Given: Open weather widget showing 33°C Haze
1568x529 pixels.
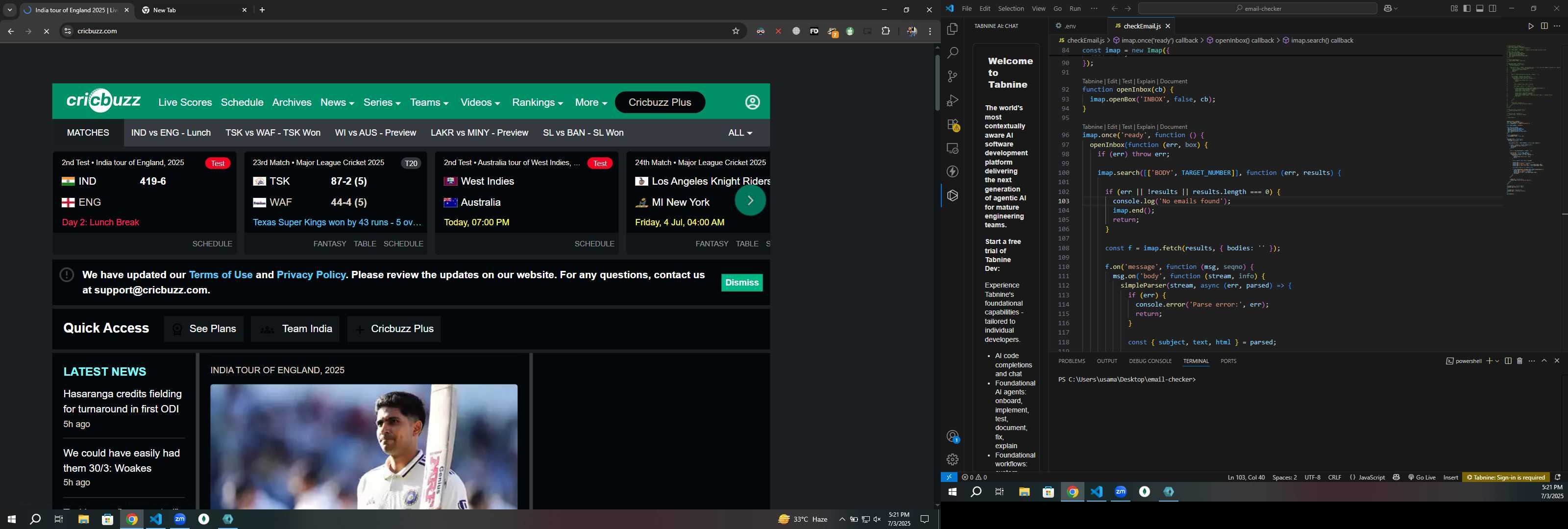Looking at the screenshot, I should 803,519.
